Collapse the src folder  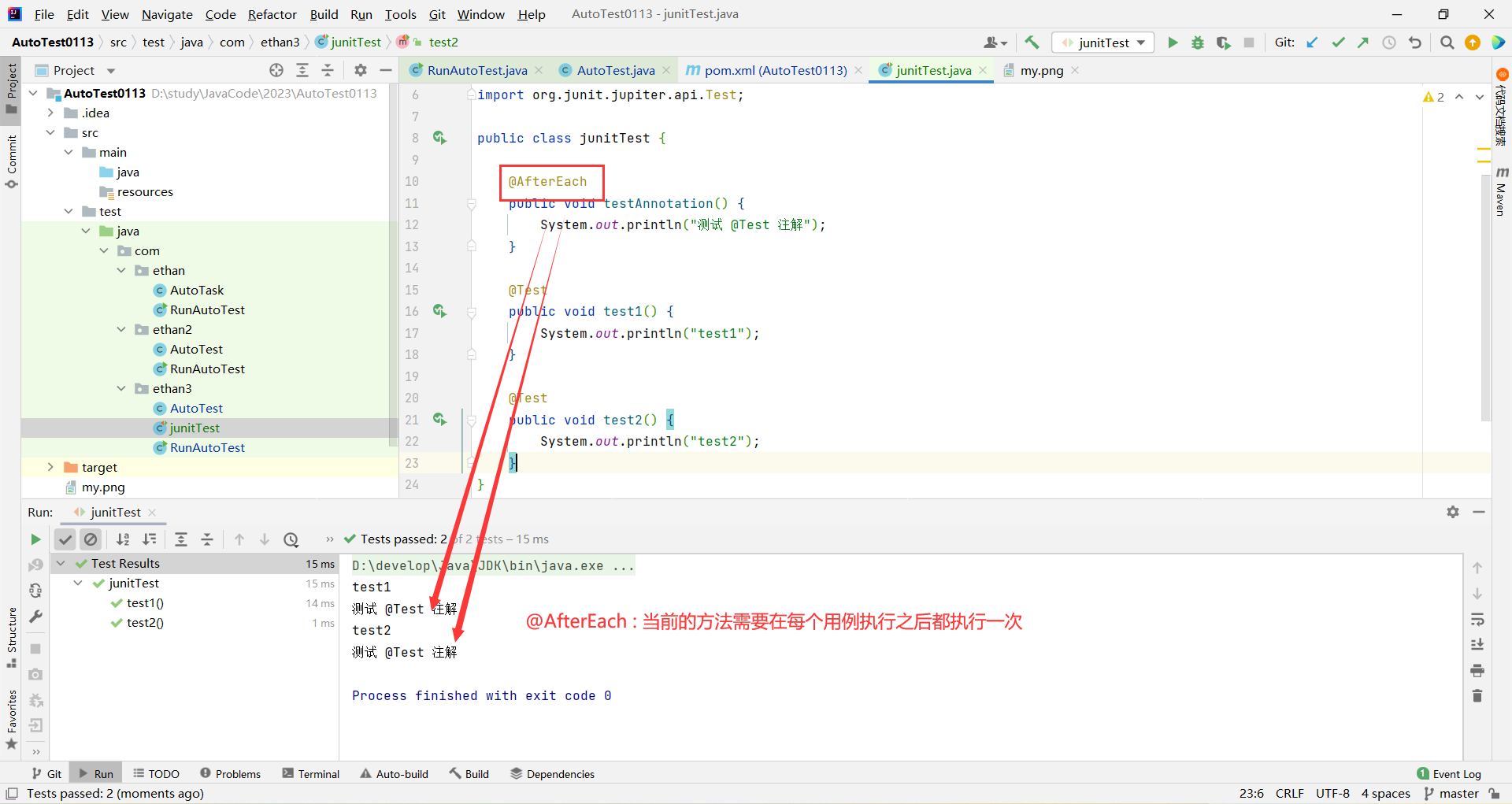click(x=50, y=132)
